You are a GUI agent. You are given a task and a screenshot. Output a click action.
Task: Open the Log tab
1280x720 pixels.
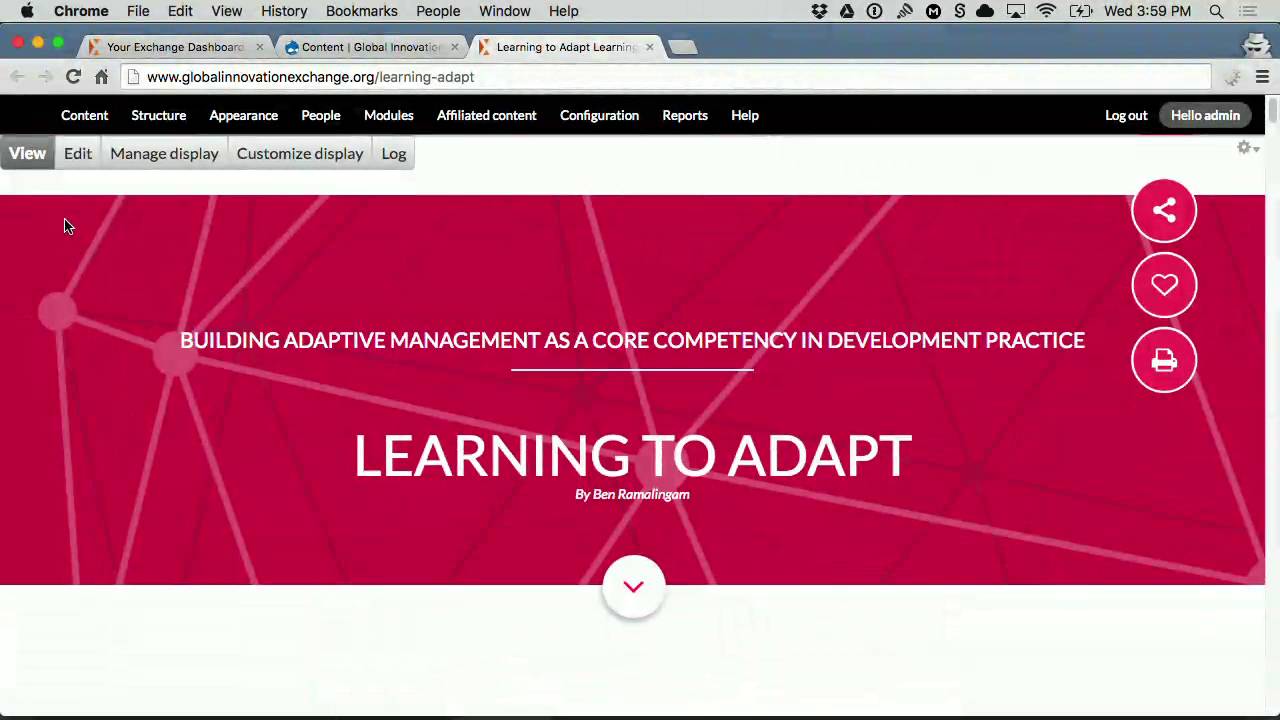[394, 153]
